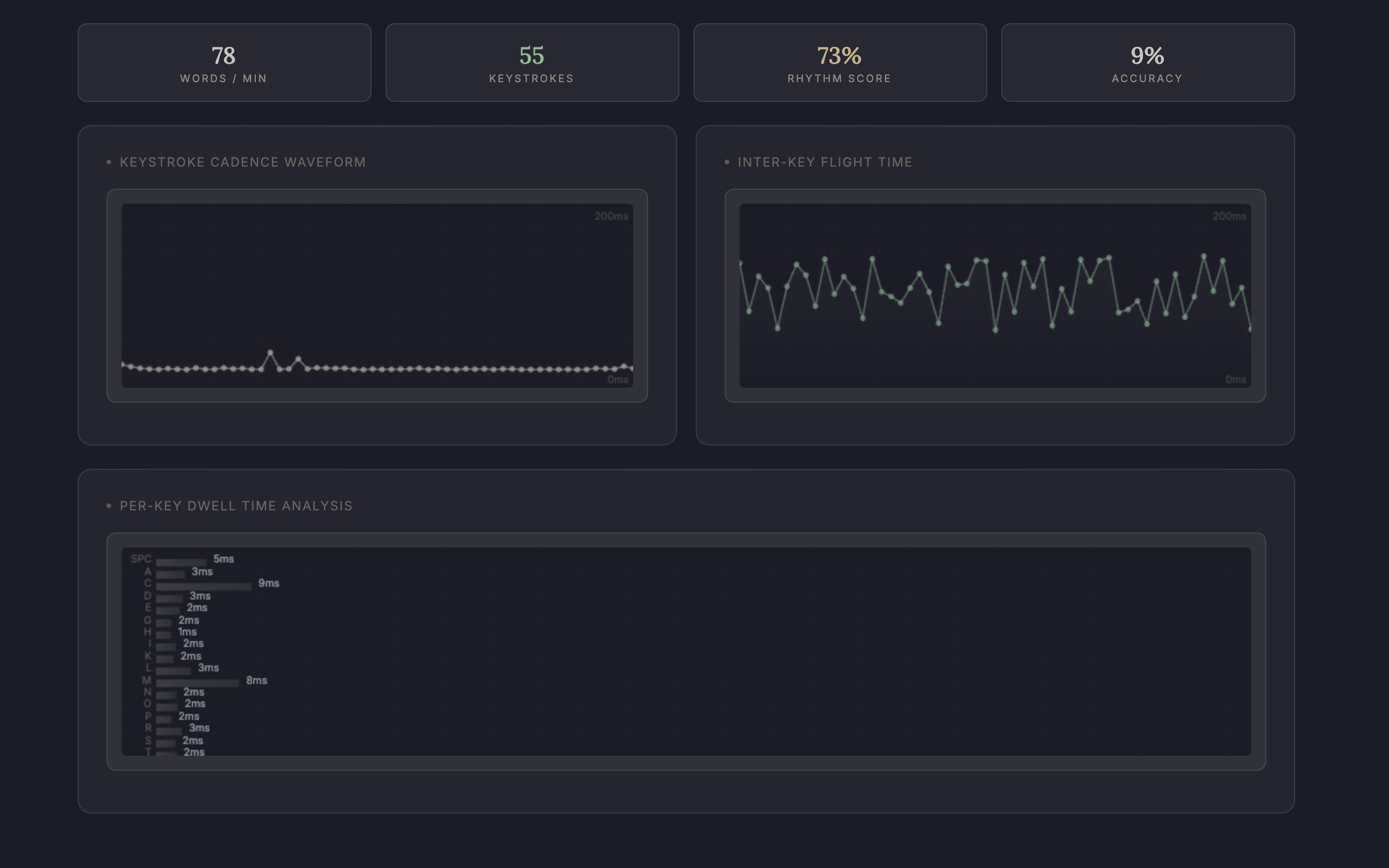Click the Keystroke Cadence Waveform heading
Screen dimensions: 1389x868
tap(242, 162)
